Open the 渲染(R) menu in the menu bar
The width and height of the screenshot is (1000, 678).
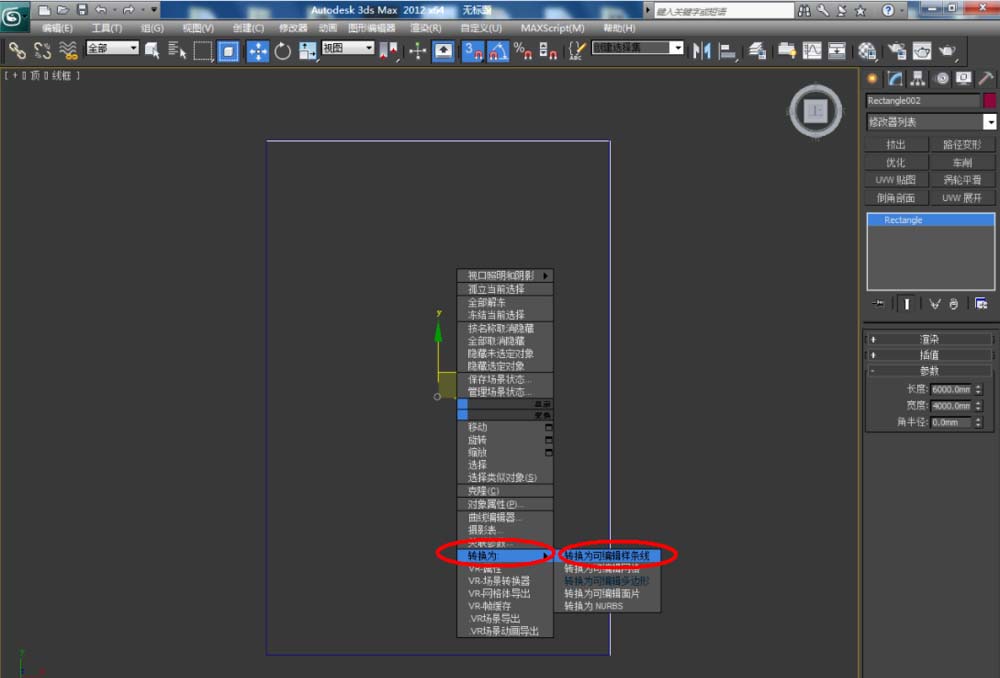click(426, 28)
